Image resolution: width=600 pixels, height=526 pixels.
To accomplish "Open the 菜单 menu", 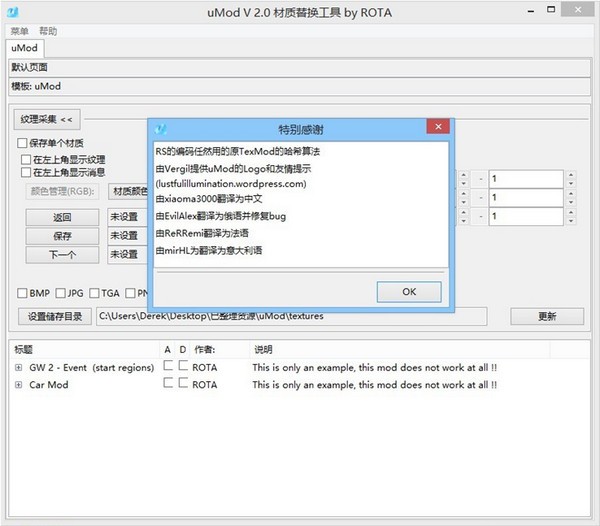I will coord(20,31).
